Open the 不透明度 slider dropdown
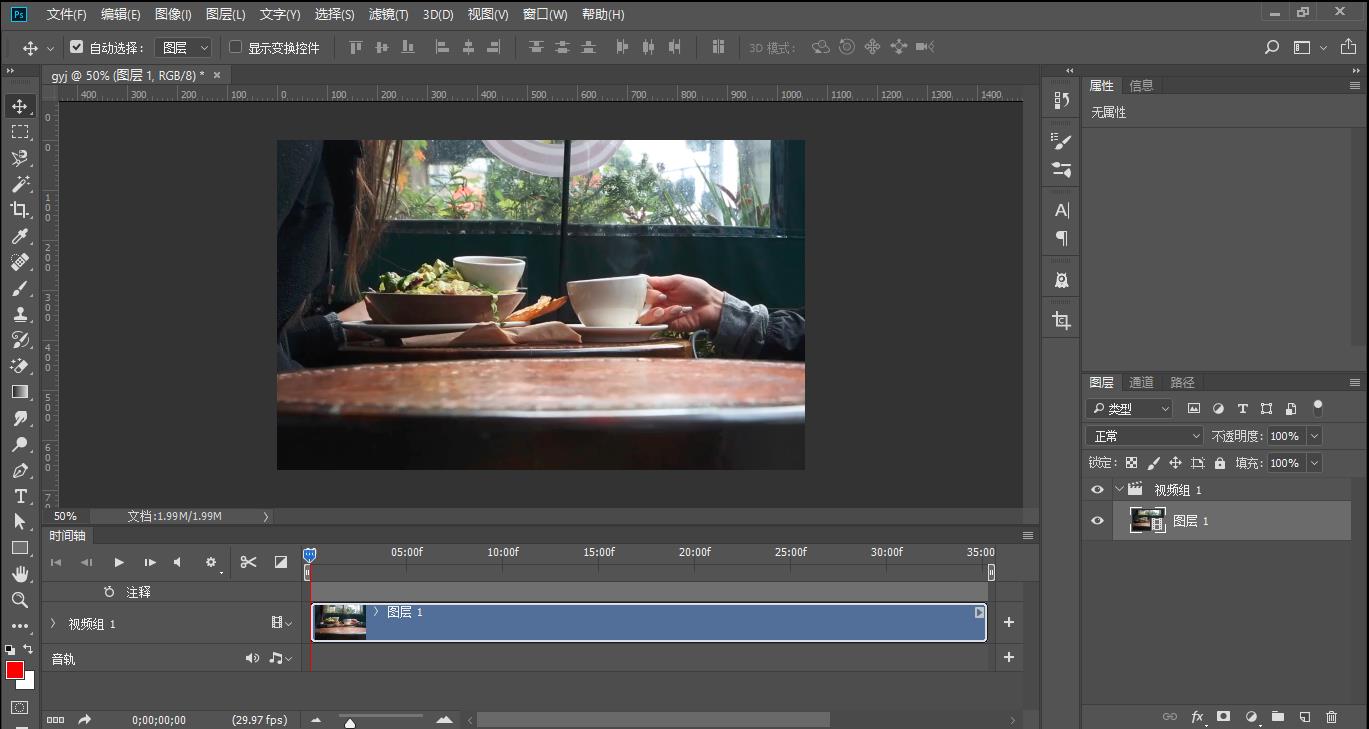The image size is (1369, 729). tap(1314, 436)
